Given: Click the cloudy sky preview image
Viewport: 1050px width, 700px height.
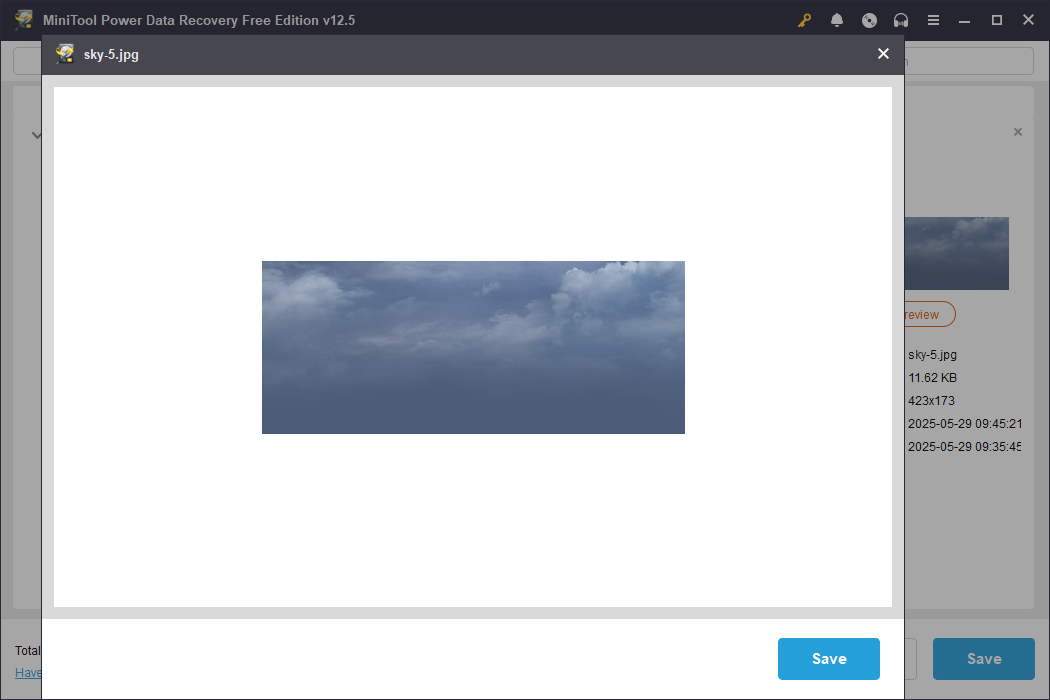Looking at the screenshot, I should tap(473, 347).
